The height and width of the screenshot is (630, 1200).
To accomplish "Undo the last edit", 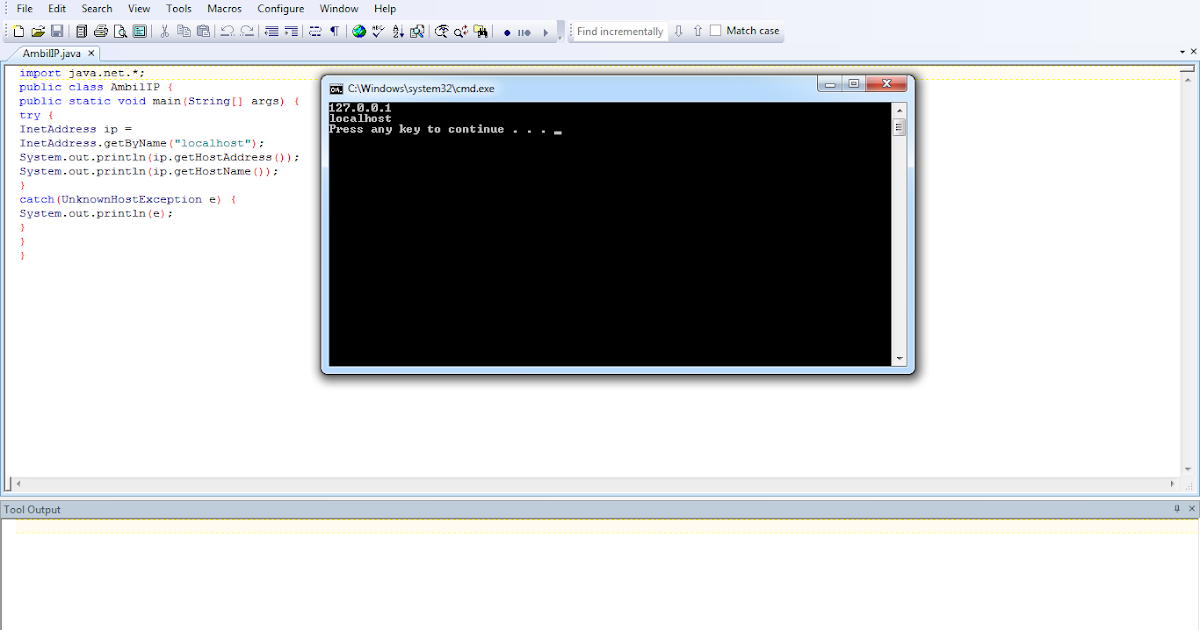I will click(x=227, y=31).
